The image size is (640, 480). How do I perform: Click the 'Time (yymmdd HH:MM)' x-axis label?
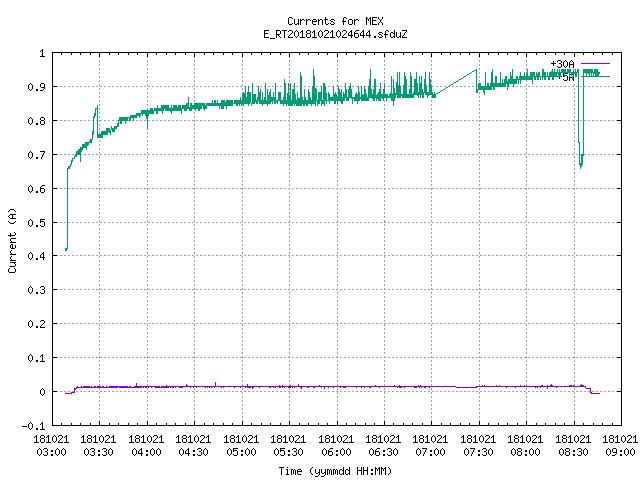(335, 471)
